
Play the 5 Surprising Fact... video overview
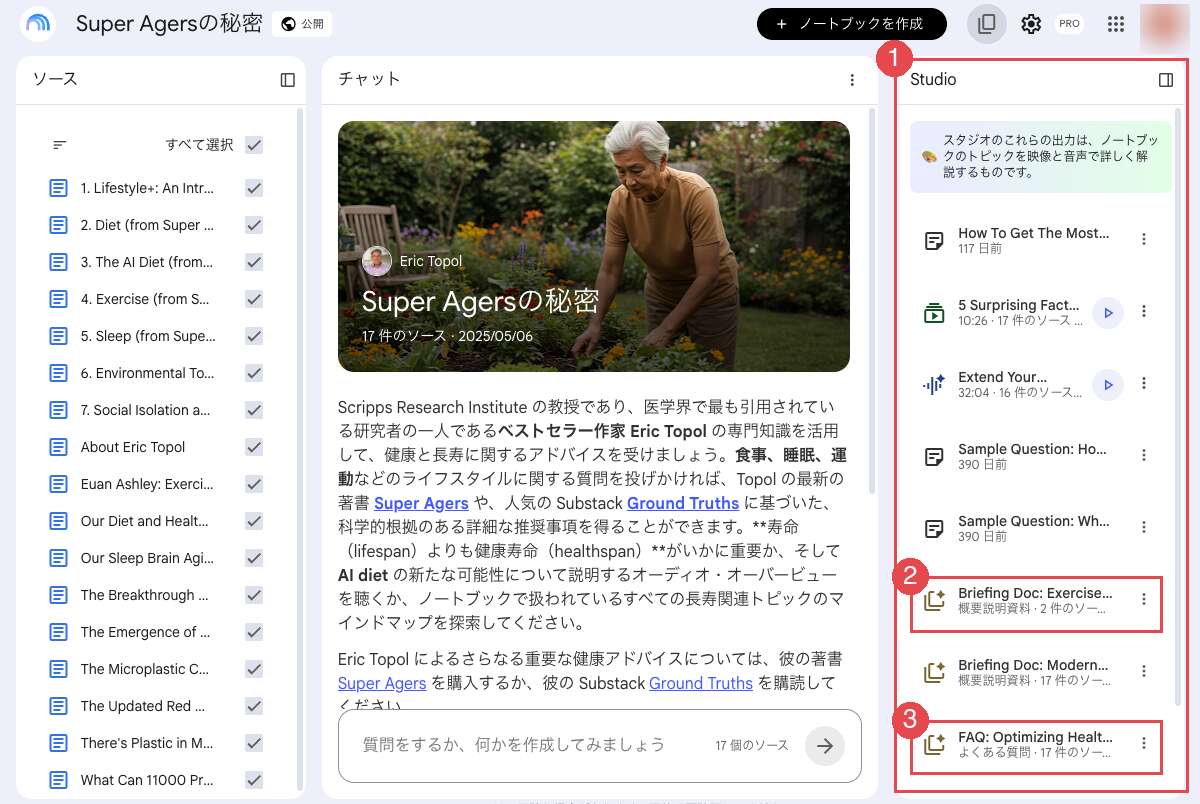coord(1107,312)
